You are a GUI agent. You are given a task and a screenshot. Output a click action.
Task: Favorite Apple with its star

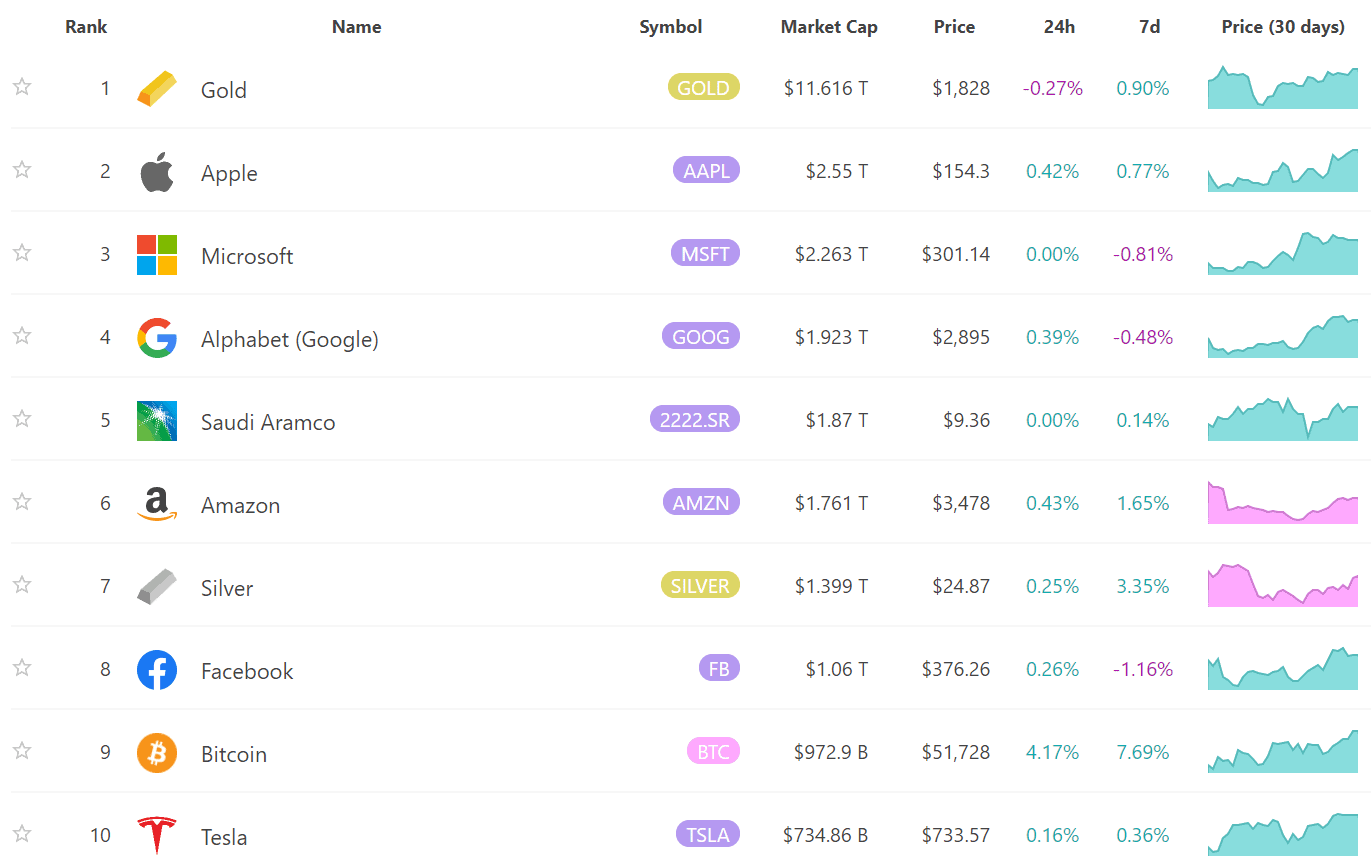point(22,170)
